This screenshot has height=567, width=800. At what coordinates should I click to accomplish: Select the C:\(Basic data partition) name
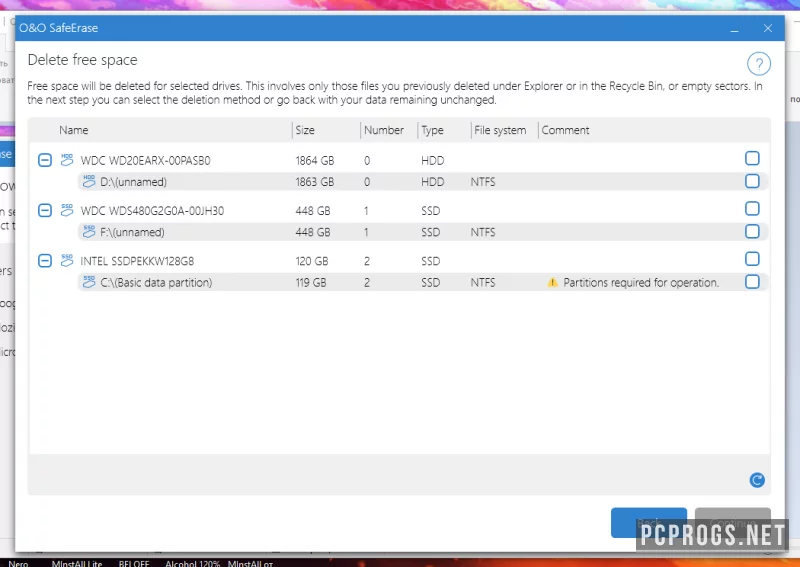[x=156, y=283]
